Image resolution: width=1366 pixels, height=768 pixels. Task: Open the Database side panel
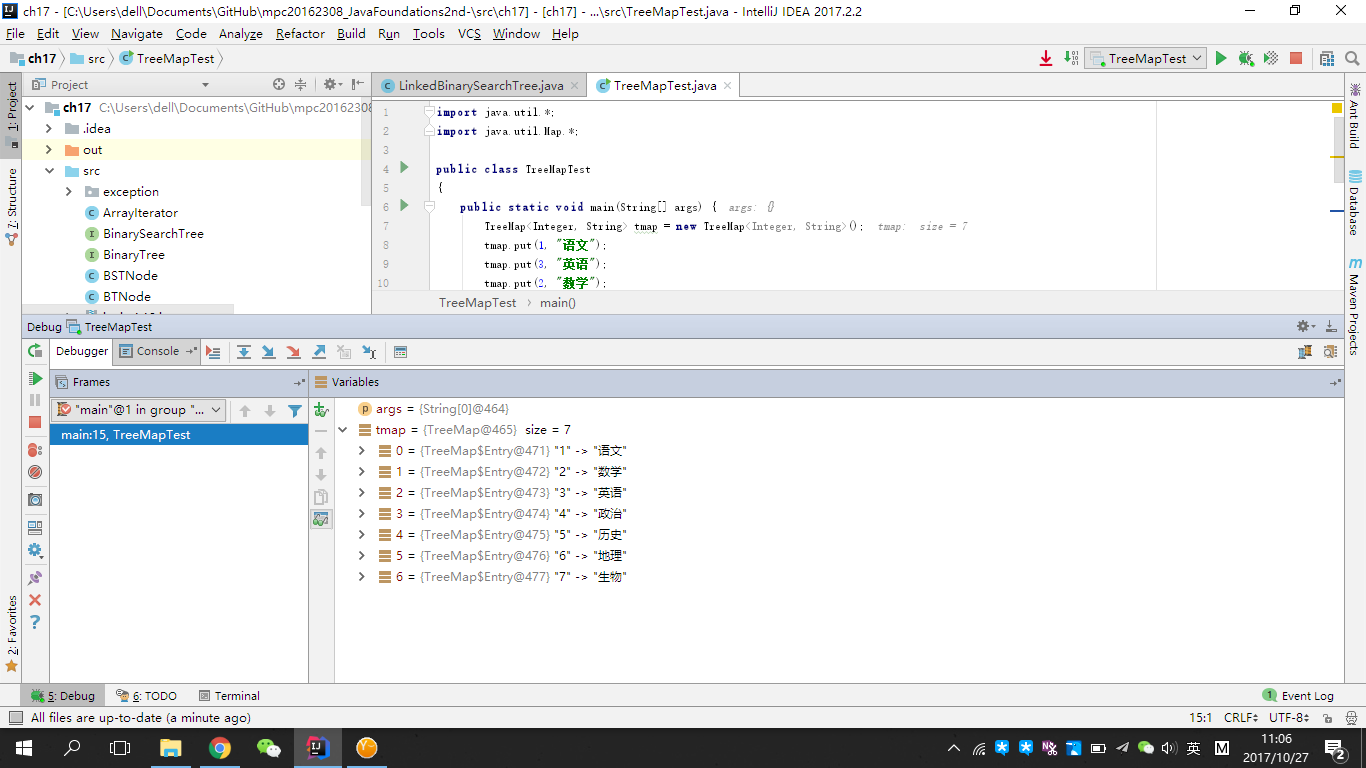[x=1354, y=203]
